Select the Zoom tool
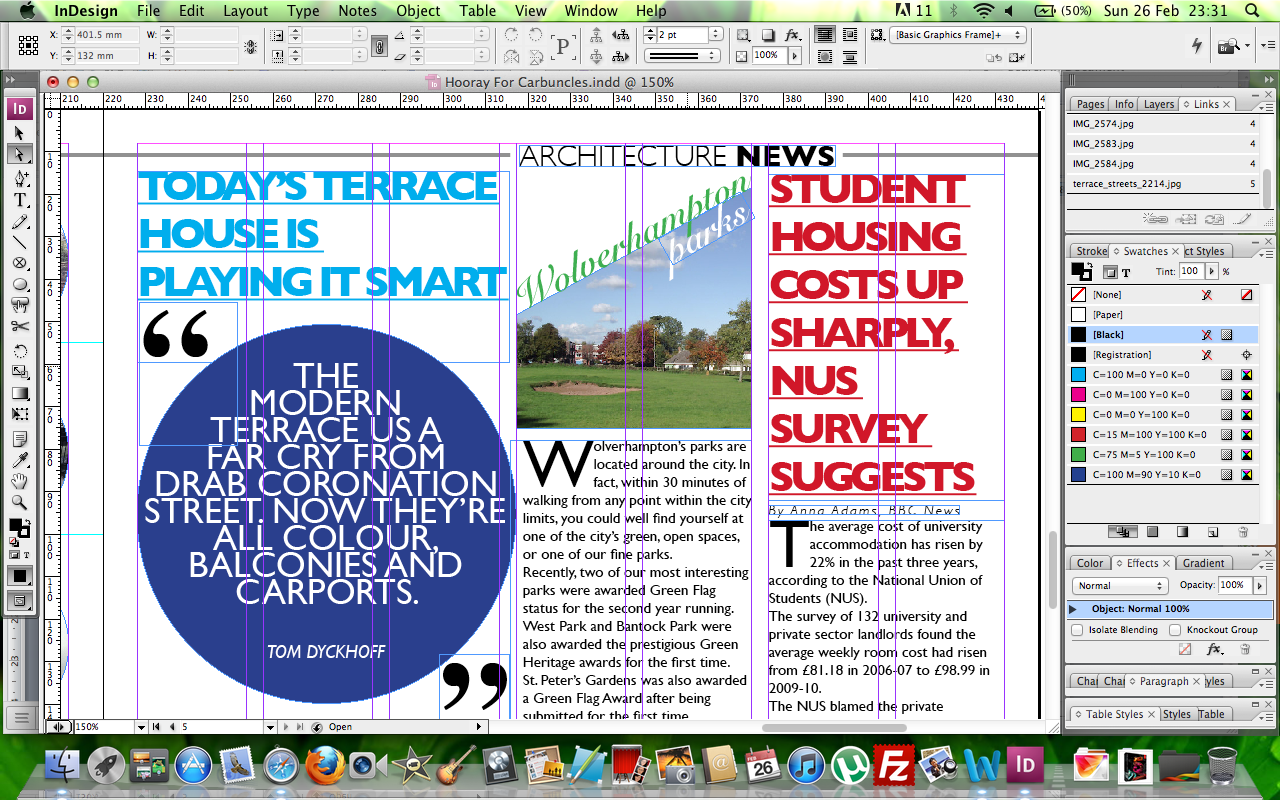 pyautogui.click(x=19, y=503)
